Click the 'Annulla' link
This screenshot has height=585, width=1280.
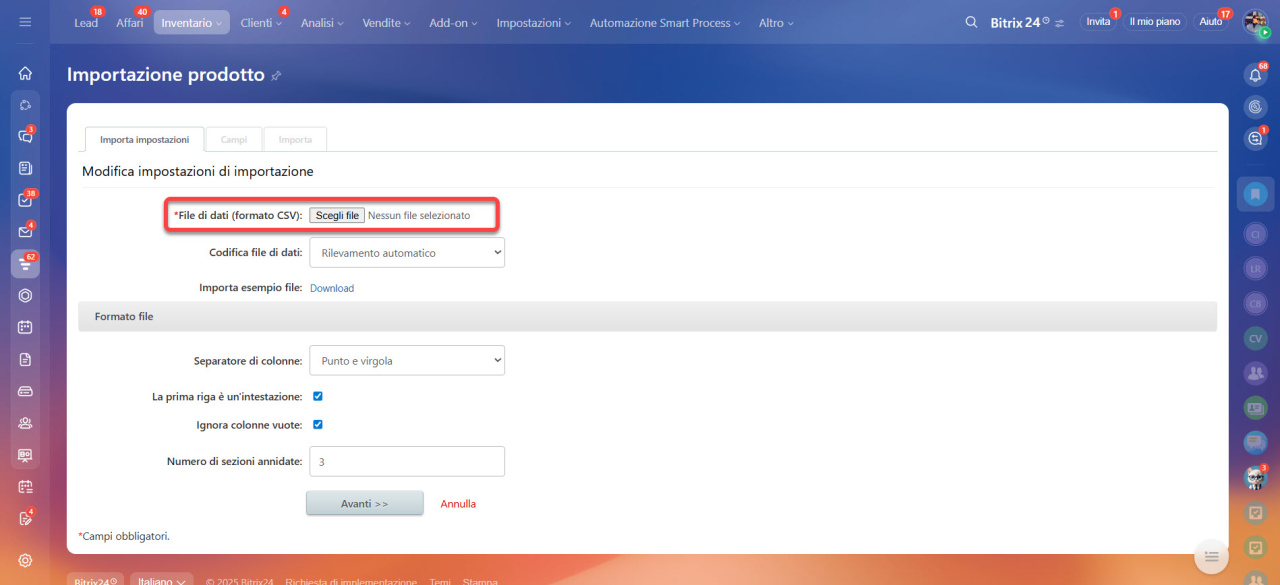point(458,504)
